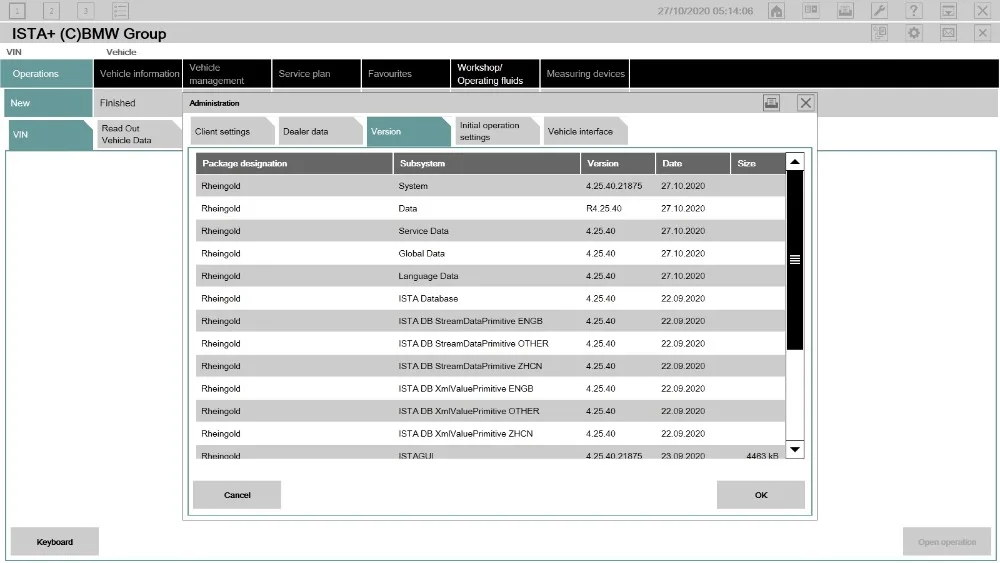Select the New operations sub-tab
The height and width of the screenshot is (563, 1000).
click(x=48, y=103)
